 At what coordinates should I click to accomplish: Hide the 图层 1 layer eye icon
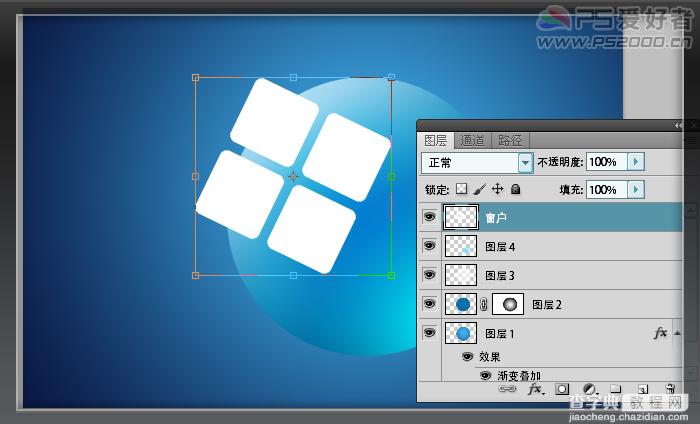point(429,333)
